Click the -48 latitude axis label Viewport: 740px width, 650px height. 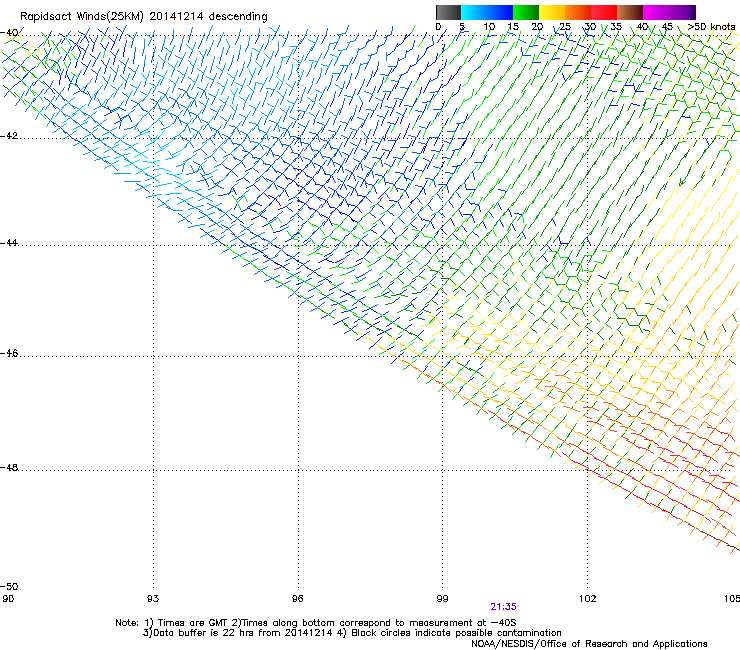pyautogui.click(x=9, y=467)
